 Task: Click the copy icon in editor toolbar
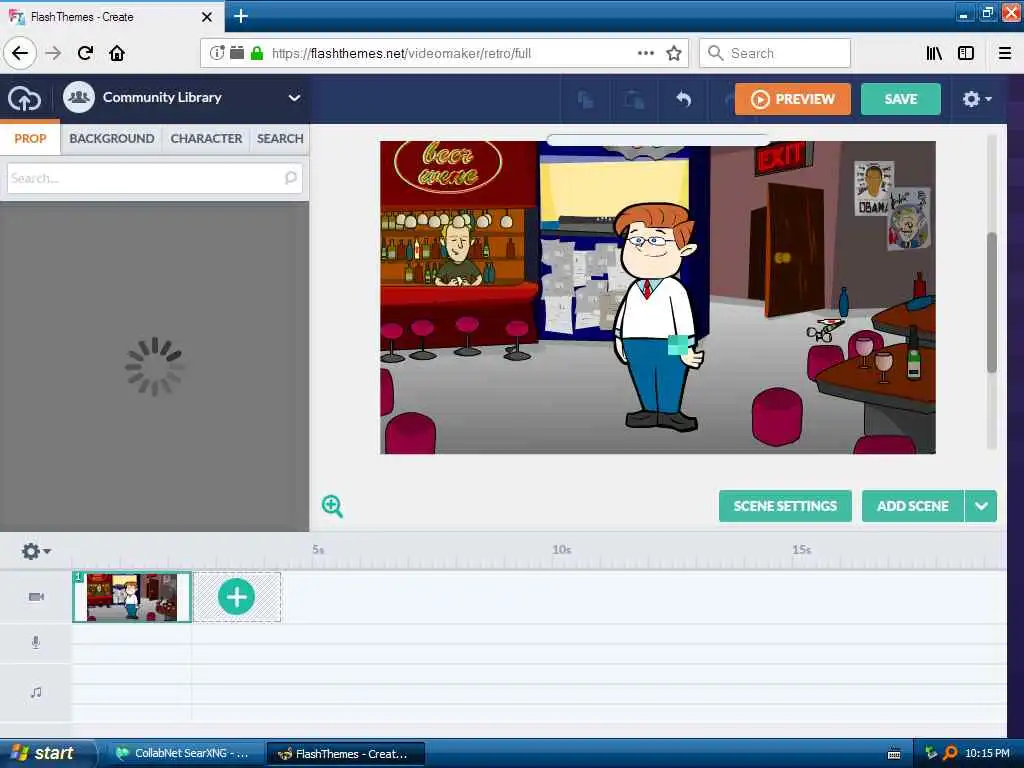585,99
